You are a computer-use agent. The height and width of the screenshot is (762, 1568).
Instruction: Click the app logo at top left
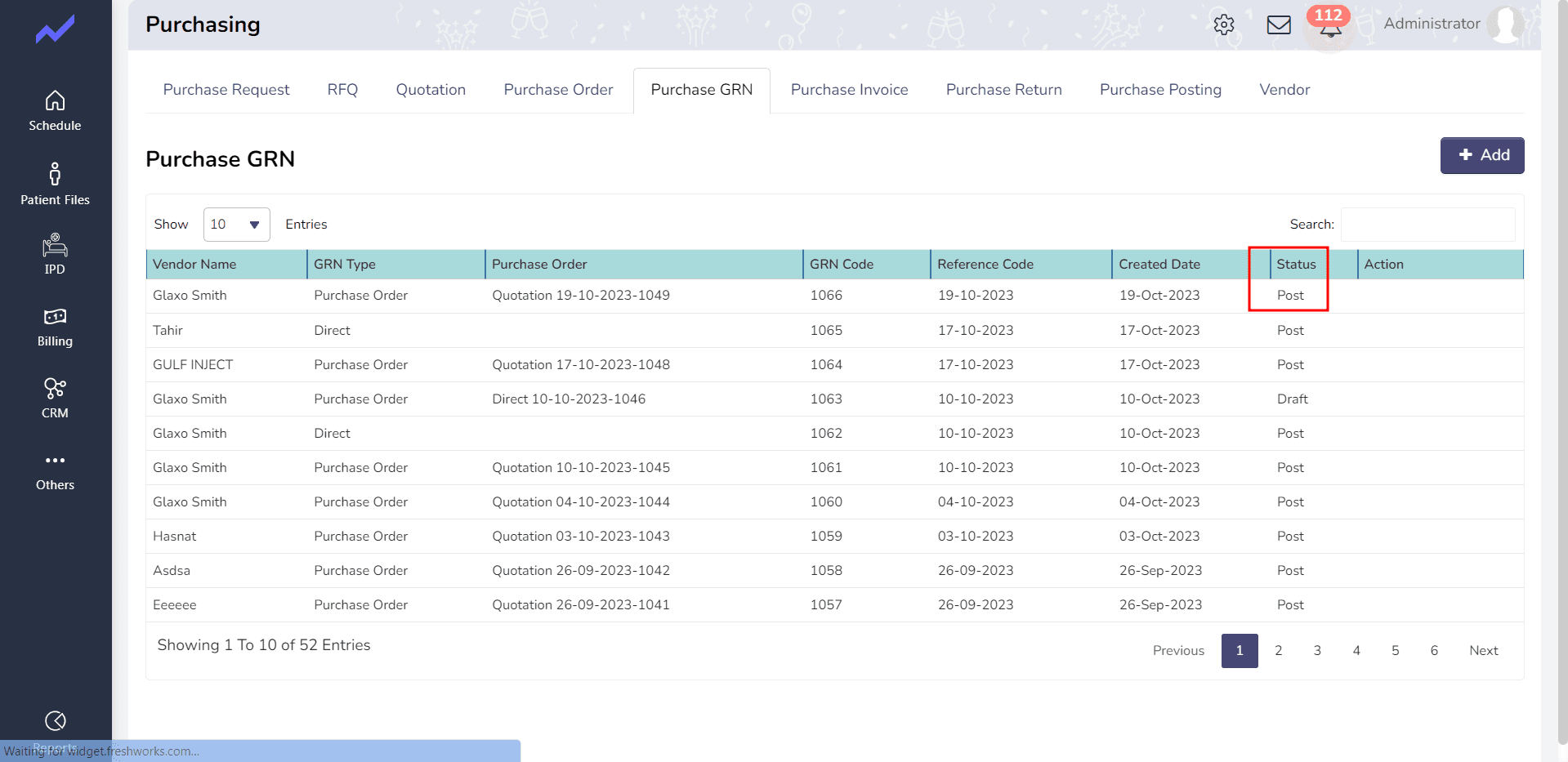55,30
